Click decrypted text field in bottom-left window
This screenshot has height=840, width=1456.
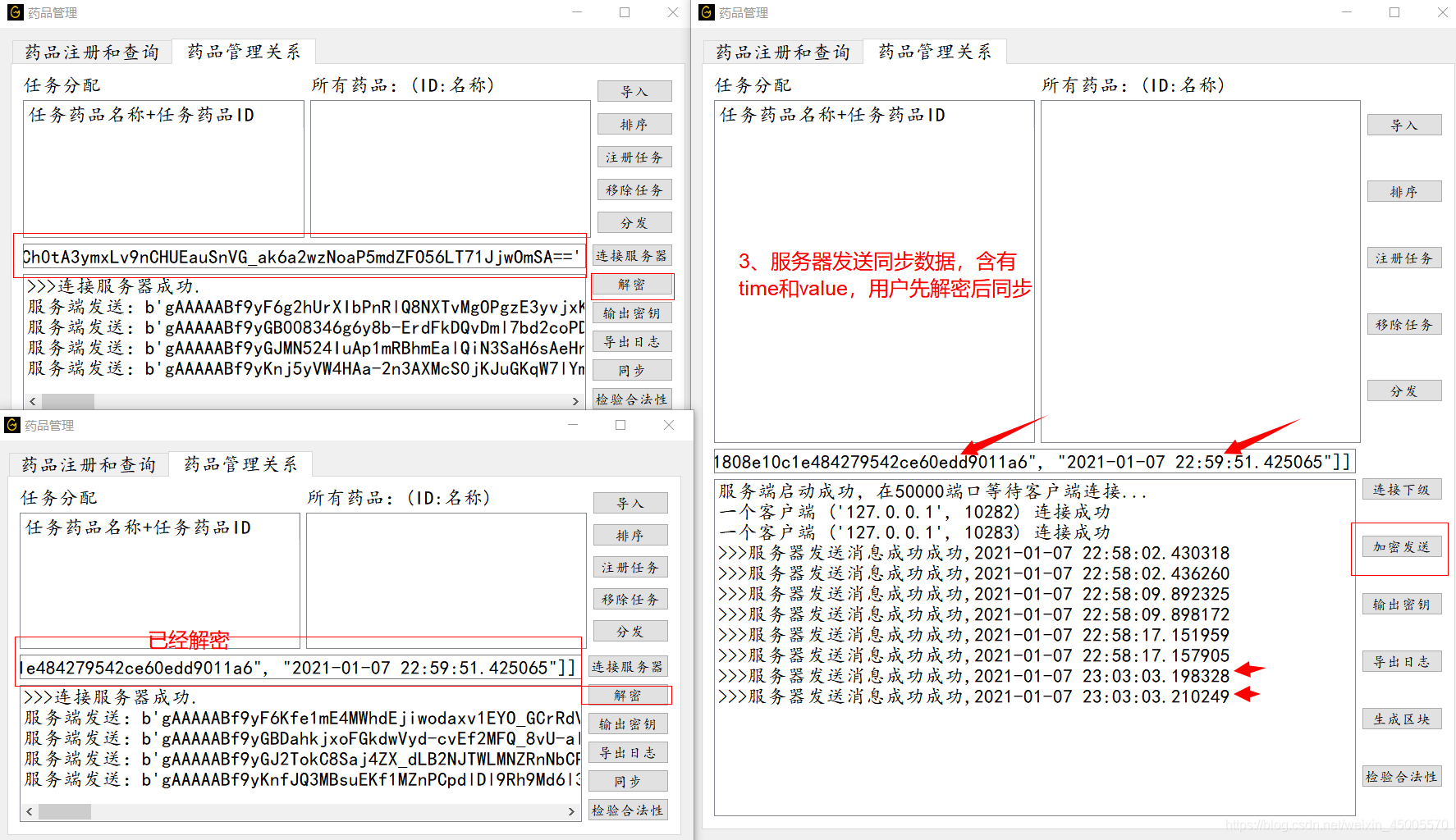point(299,668)
